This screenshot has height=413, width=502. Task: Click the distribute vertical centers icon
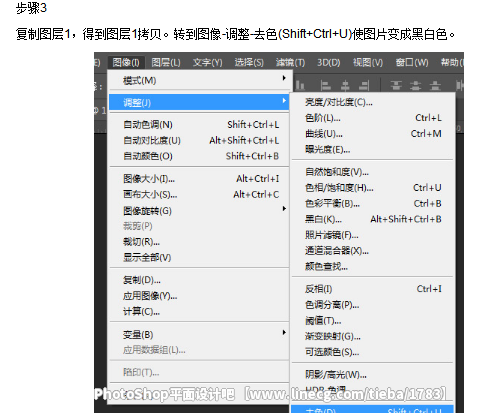point(415,85)
